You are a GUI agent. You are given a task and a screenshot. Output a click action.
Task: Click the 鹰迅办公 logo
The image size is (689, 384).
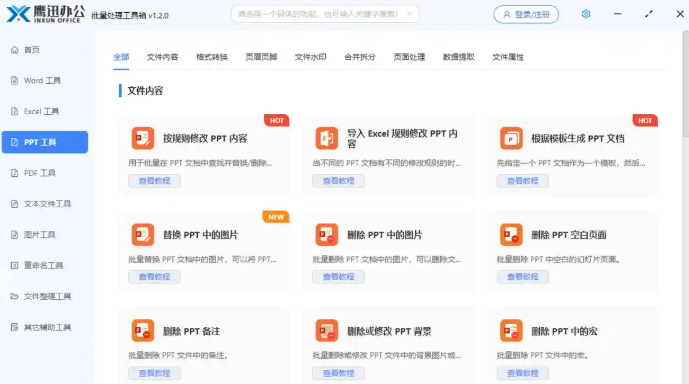click(46, 14)
